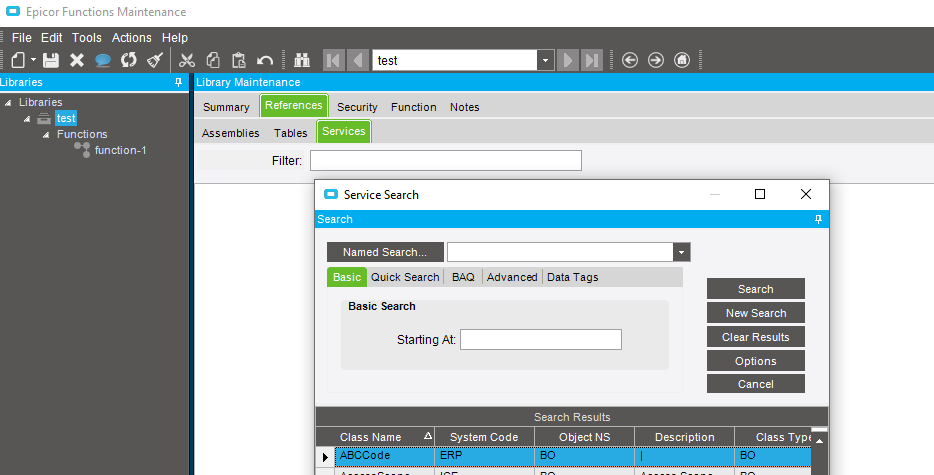Open the Help menu
The width and height of the screenshot is (934, 475).
pyautogui.click(x=175, y=38)
